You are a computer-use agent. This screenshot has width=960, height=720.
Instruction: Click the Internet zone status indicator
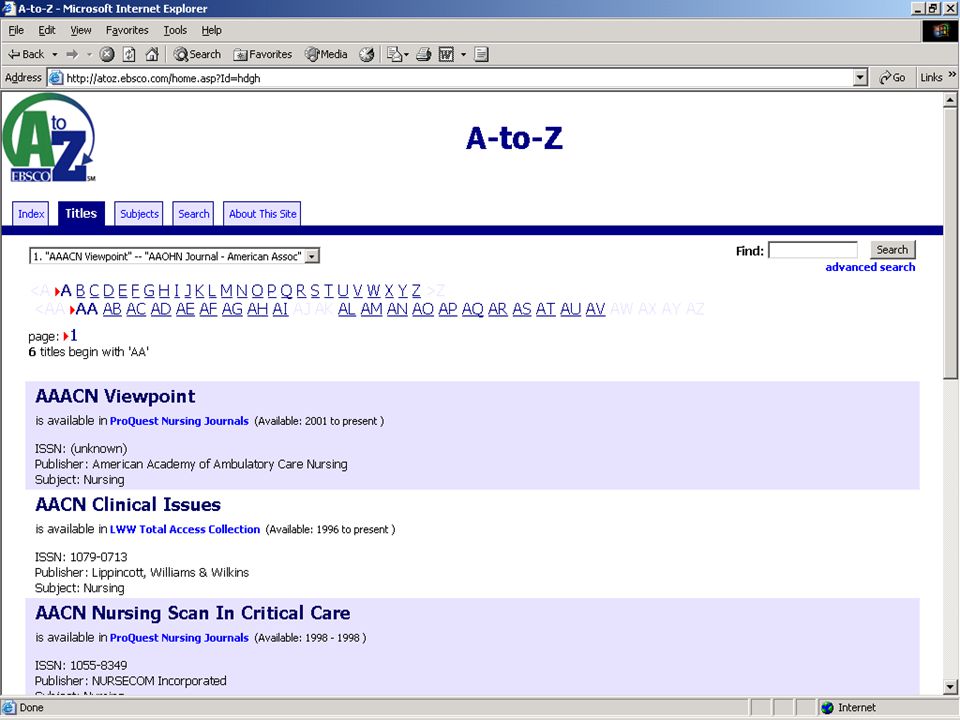click(x=849, y=708)
